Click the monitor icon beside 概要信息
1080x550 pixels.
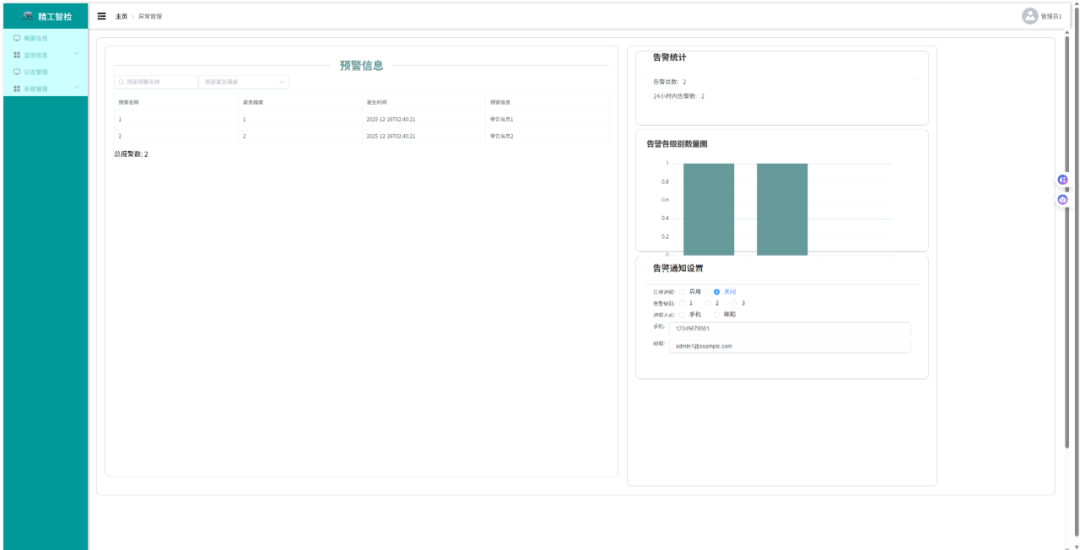[x=17, y=38]
